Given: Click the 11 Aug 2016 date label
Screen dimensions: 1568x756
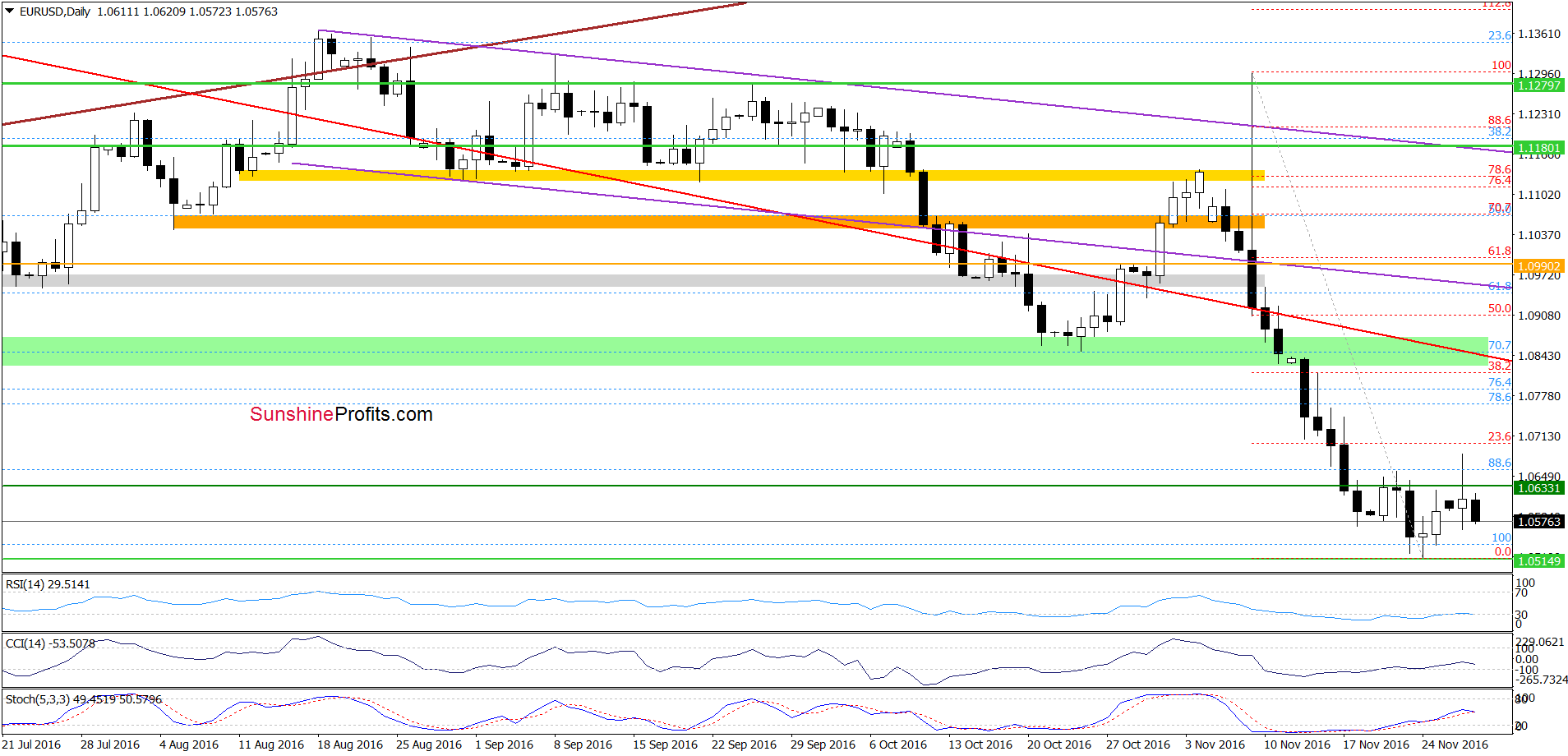Looking at the screenshot, I should [x=271, y=744].
